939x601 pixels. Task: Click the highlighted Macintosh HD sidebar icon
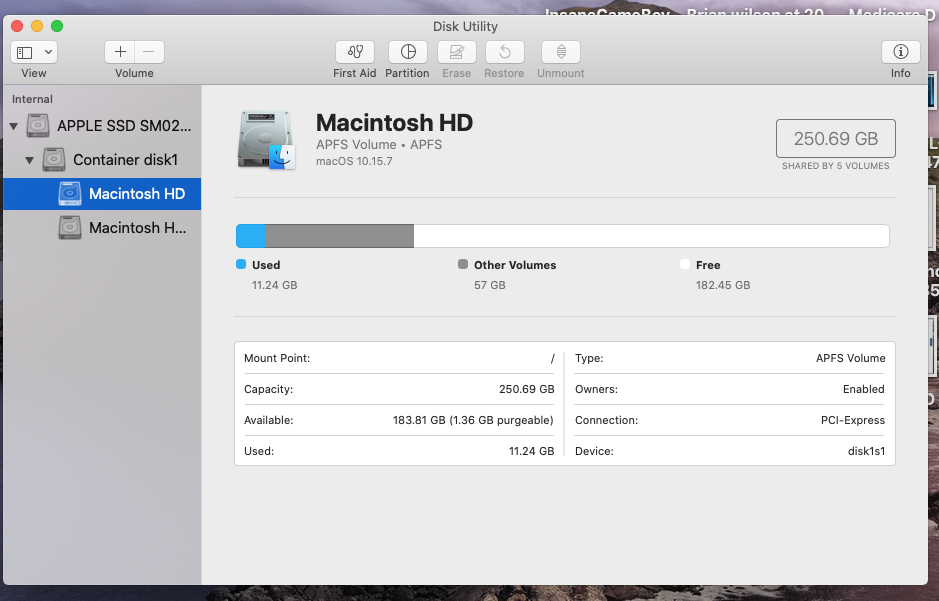click(x=69, y=194)
